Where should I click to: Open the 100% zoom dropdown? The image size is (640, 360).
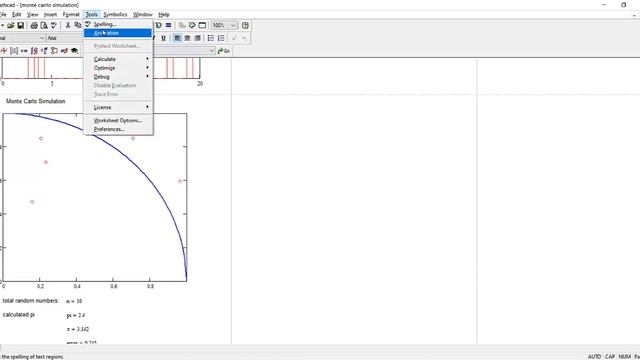click(233, 25)
